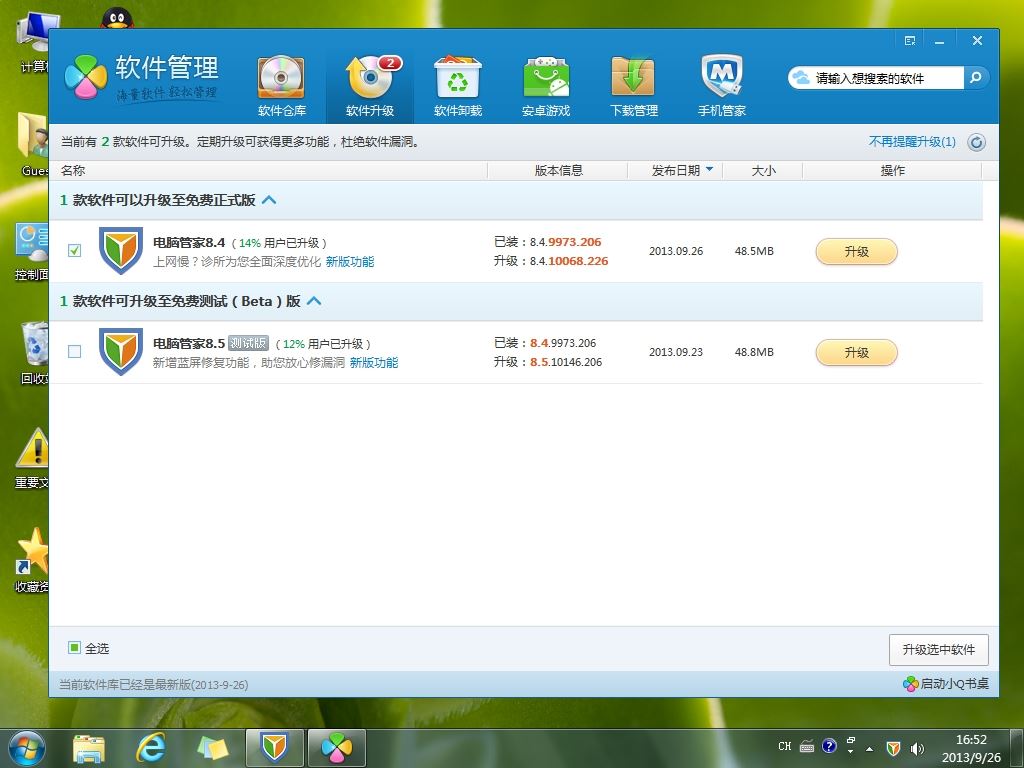Click the 大小 column header
Image resolution: width=1024 pixels, height=768 pixels.
point(763,170)
